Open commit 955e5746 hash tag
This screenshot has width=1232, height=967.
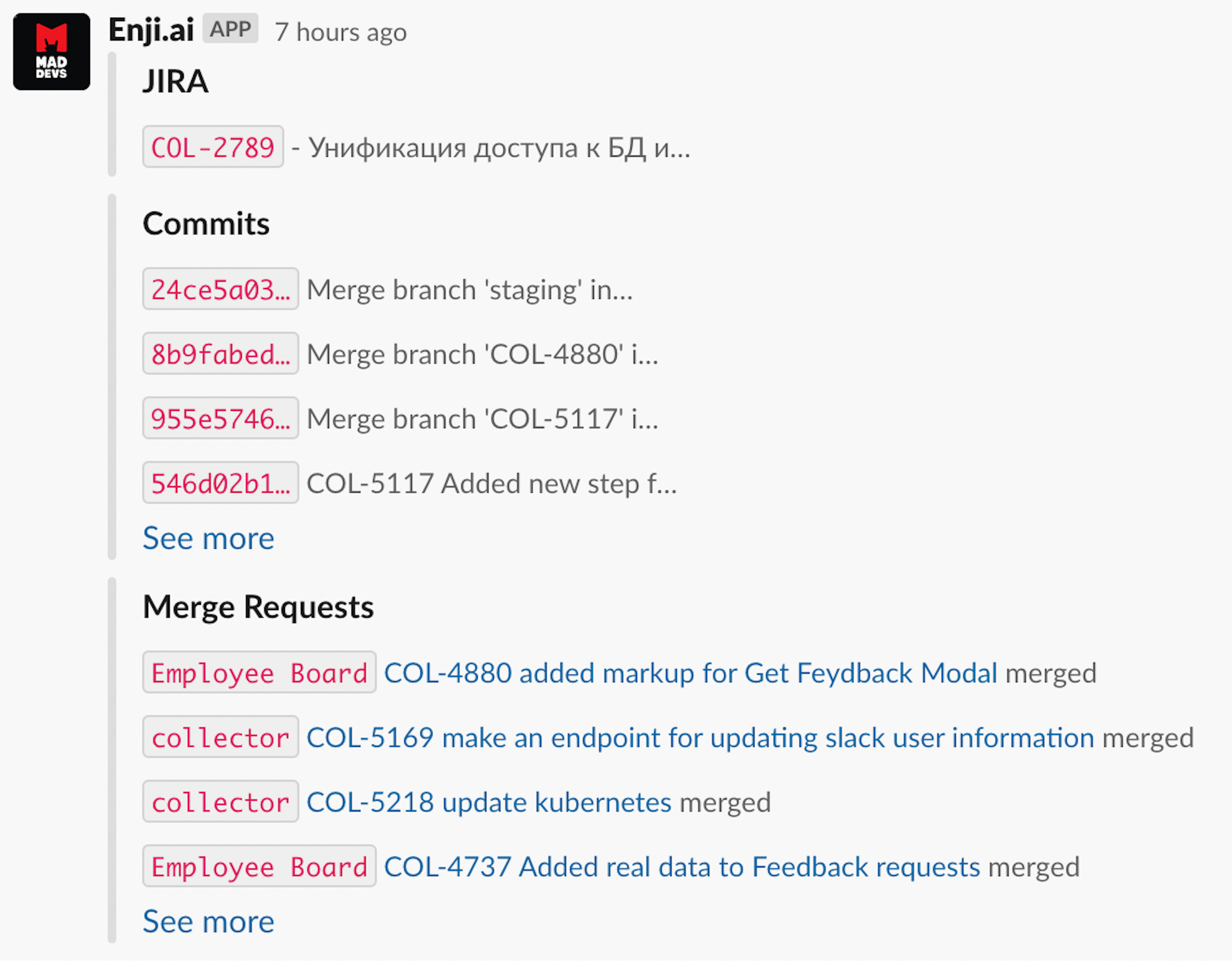click(x=220, y=418)
